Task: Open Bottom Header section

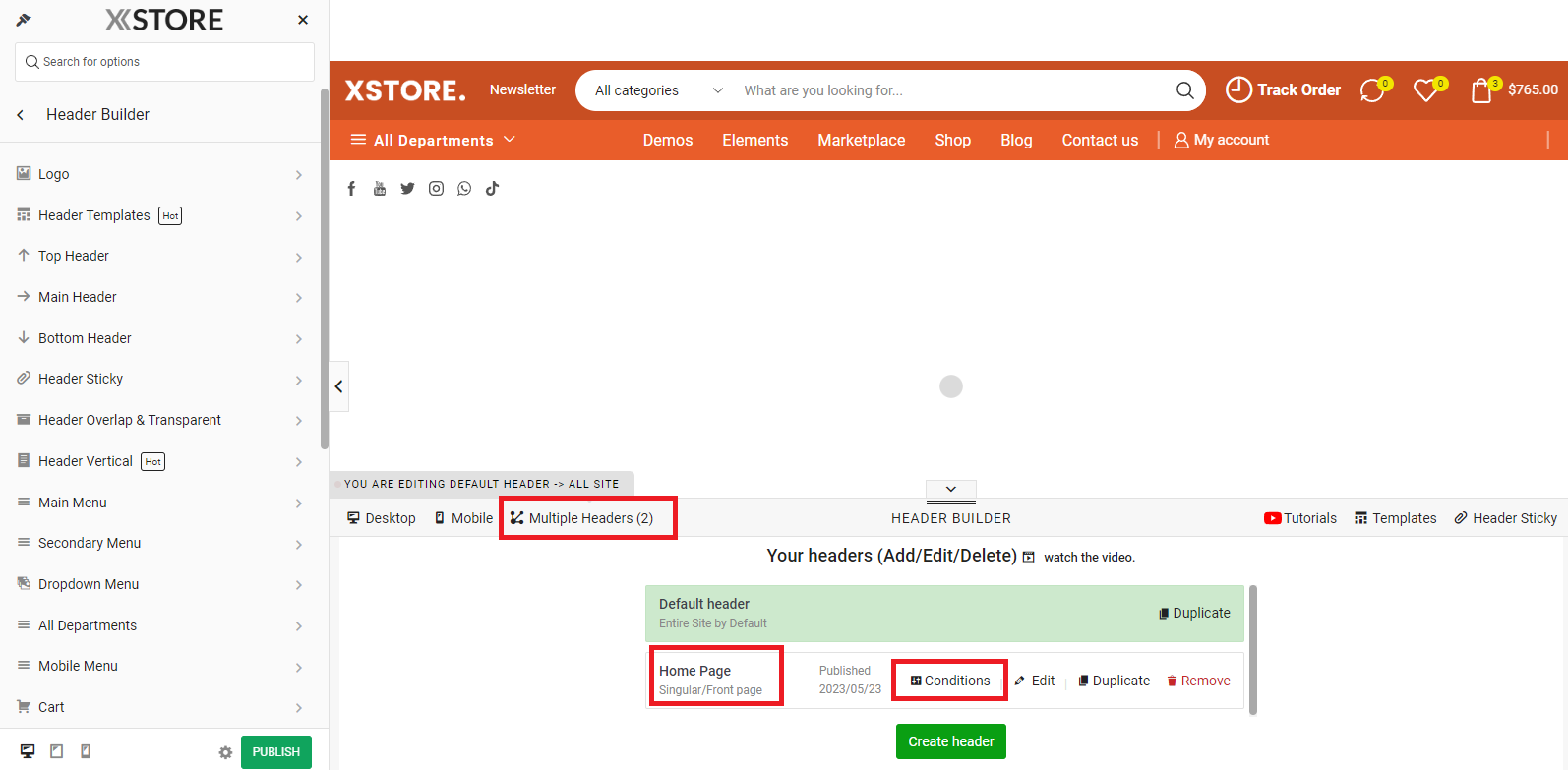Action: pyautogui.click(x=159, y=338)
